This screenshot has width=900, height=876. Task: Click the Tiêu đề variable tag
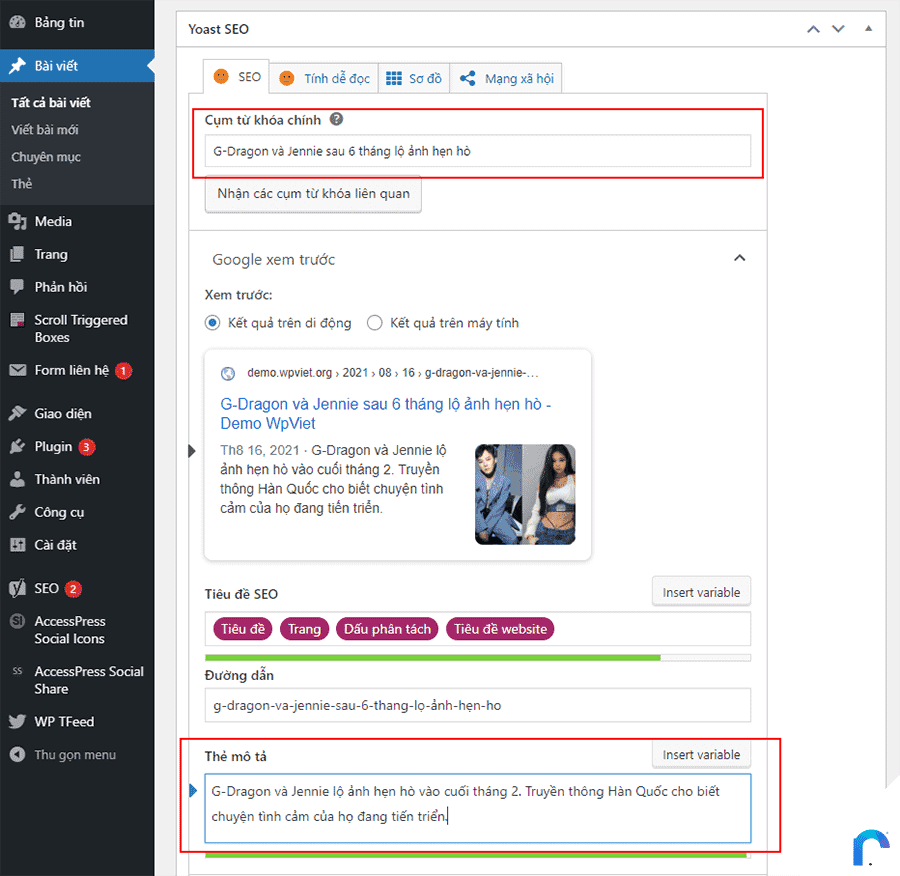243,629
